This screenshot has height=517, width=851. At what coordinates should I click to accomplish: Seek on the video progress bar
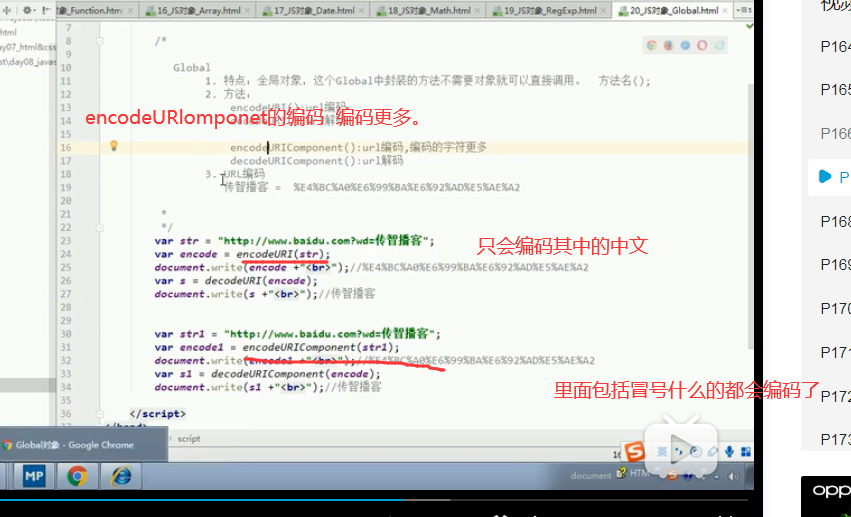(374, 500)
